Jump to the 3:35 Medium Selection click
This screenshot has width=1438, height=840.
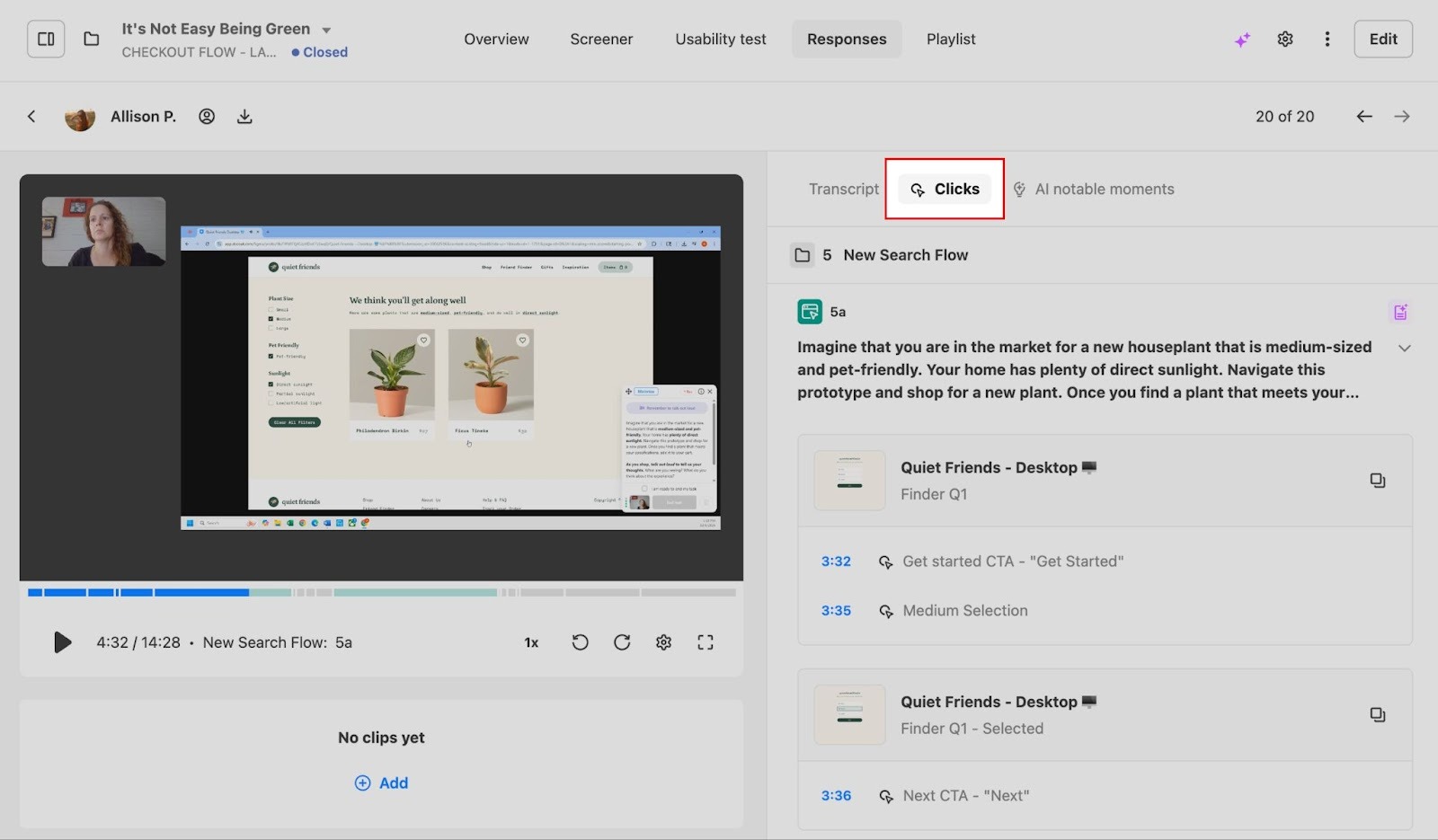[836, 611]
